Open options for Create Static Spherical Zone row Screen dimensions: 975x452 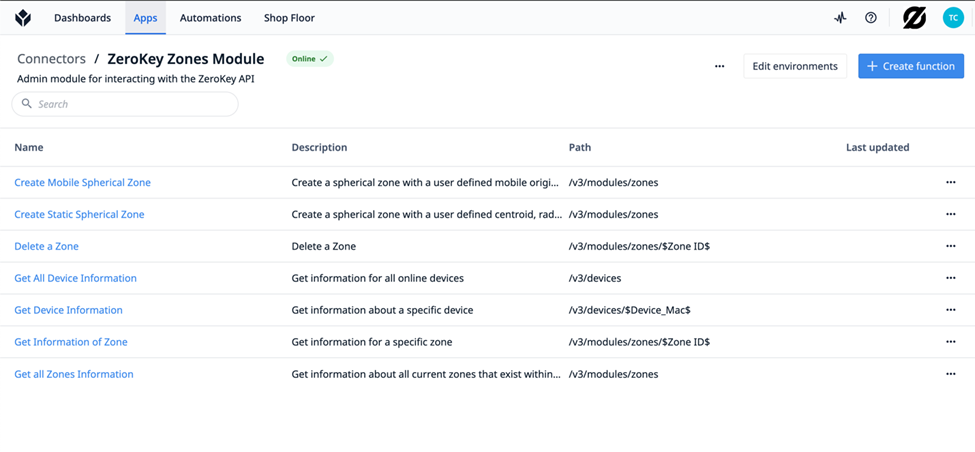[950, 214]
